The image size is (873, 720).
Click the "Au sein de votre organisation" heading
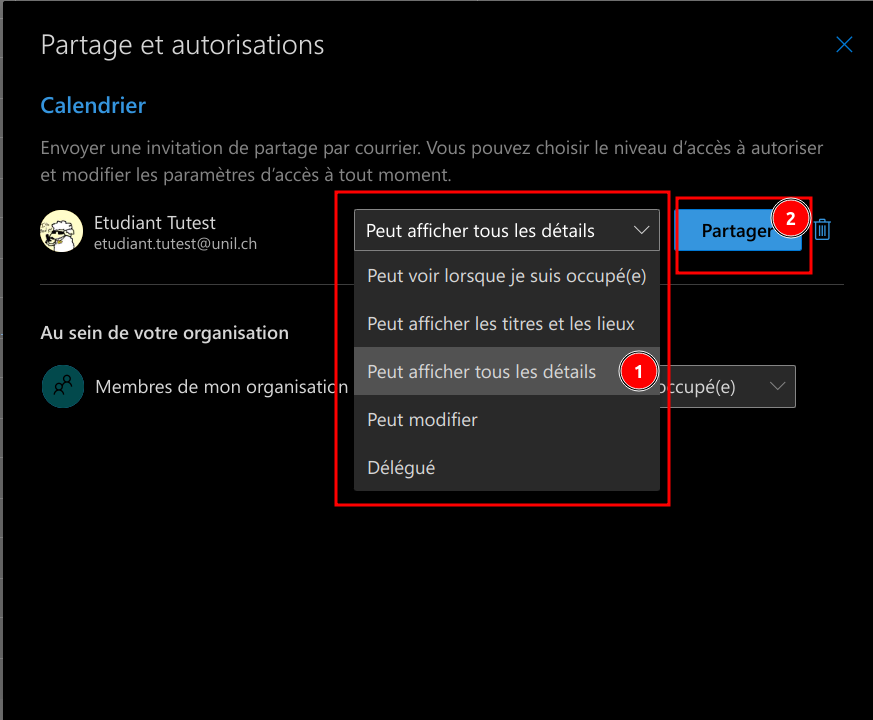[164, 333]
